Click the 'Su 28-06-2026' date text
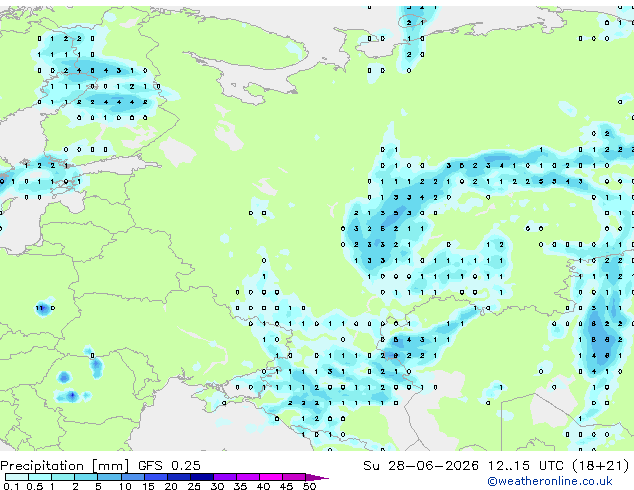 pos(421,466)
